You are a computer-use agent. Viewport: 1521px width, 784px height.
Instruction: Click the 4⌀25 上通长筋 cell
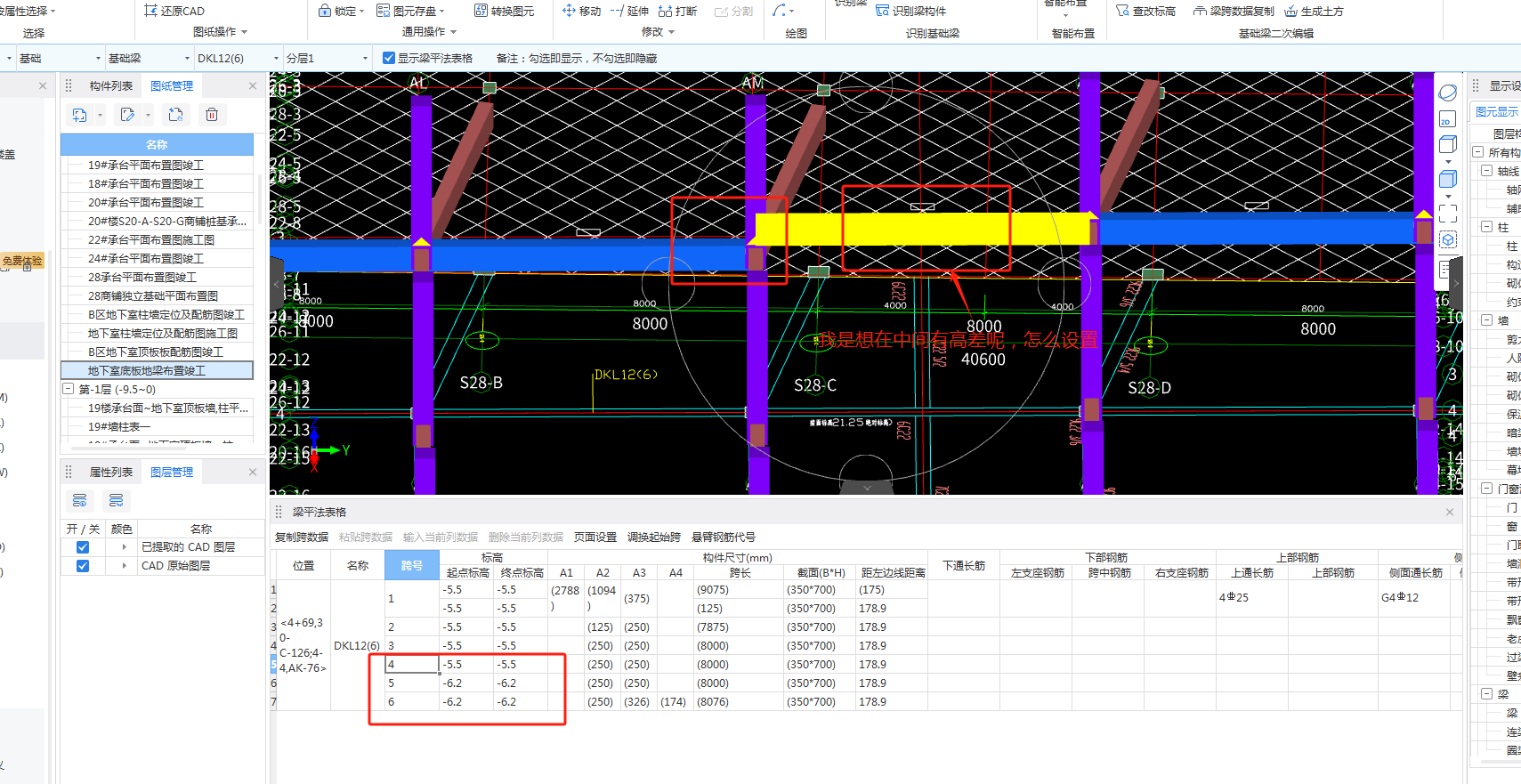(x=1251, y=598)
